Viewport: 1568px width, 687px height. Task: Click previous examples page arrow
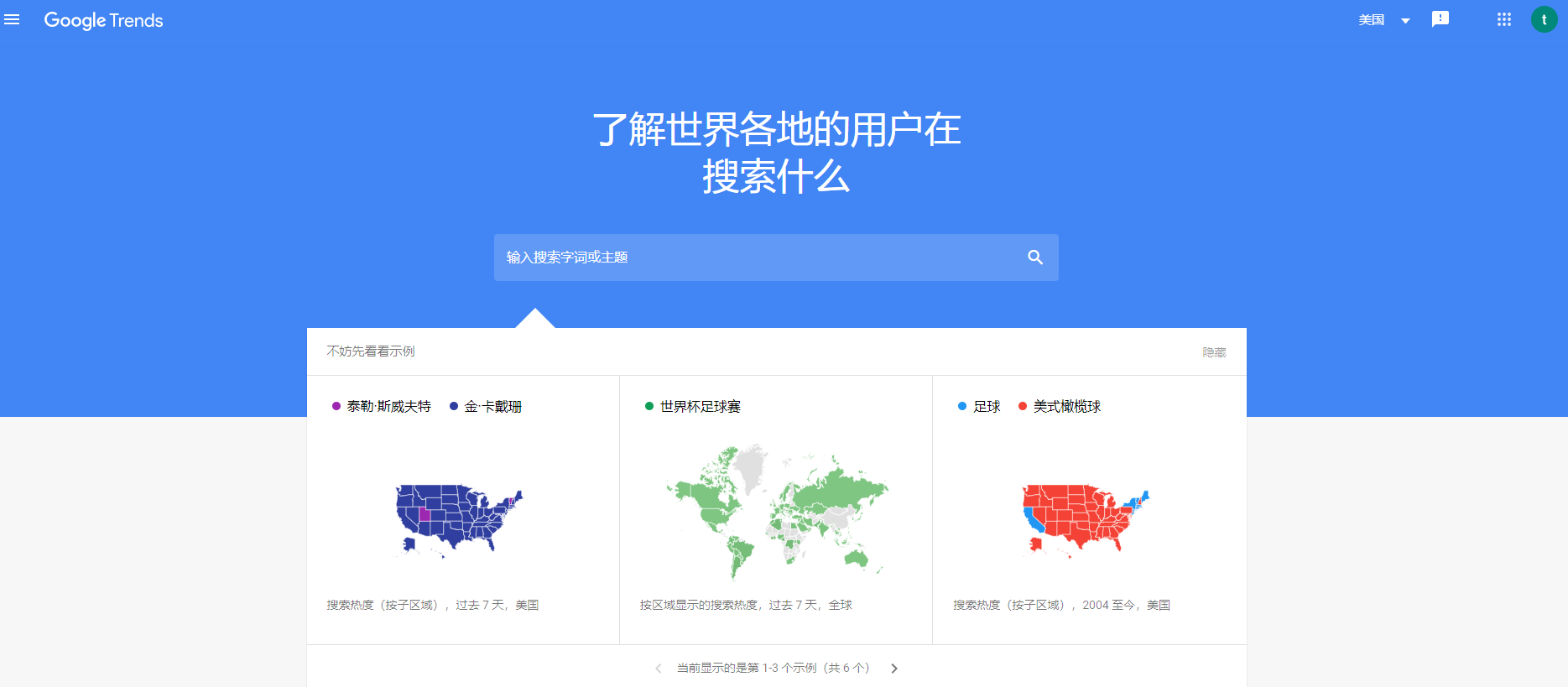pos(659,669)
